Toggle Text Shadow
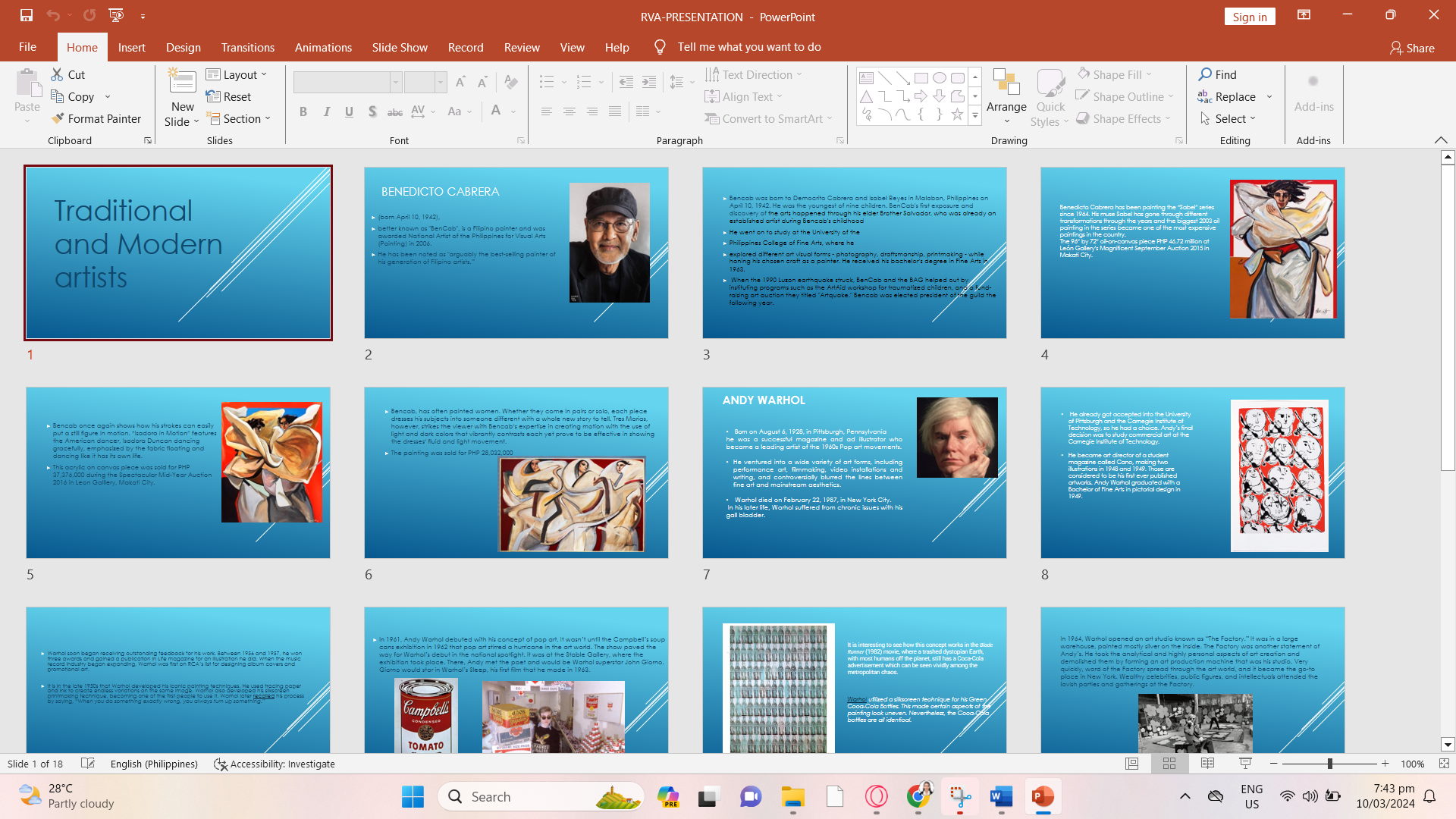This screenshot has height=819, width=1456. [x=372, y=111]
